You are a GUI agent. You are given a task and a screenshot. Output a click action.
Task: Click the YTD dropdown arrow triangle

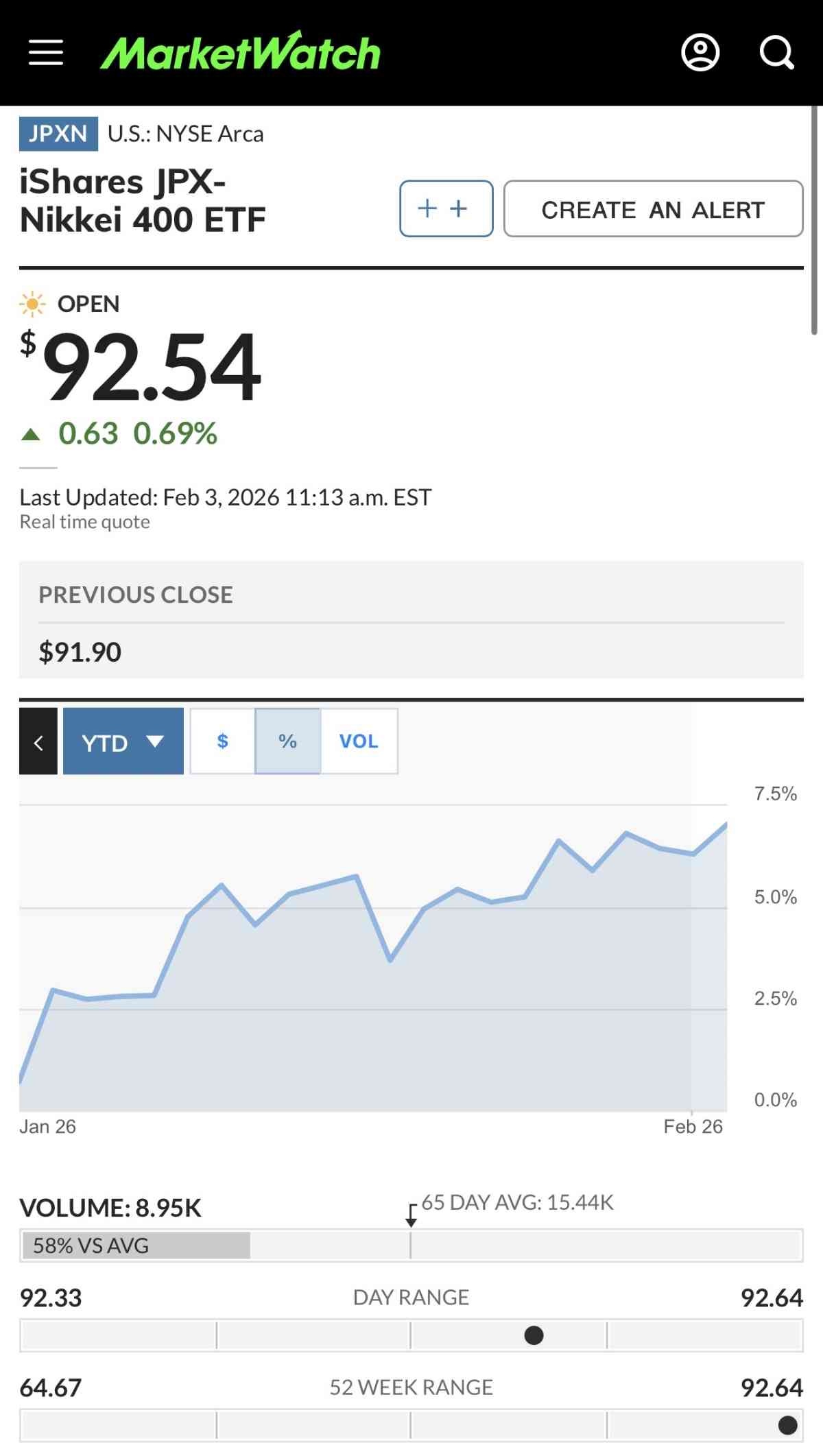[x=155, y=741]
